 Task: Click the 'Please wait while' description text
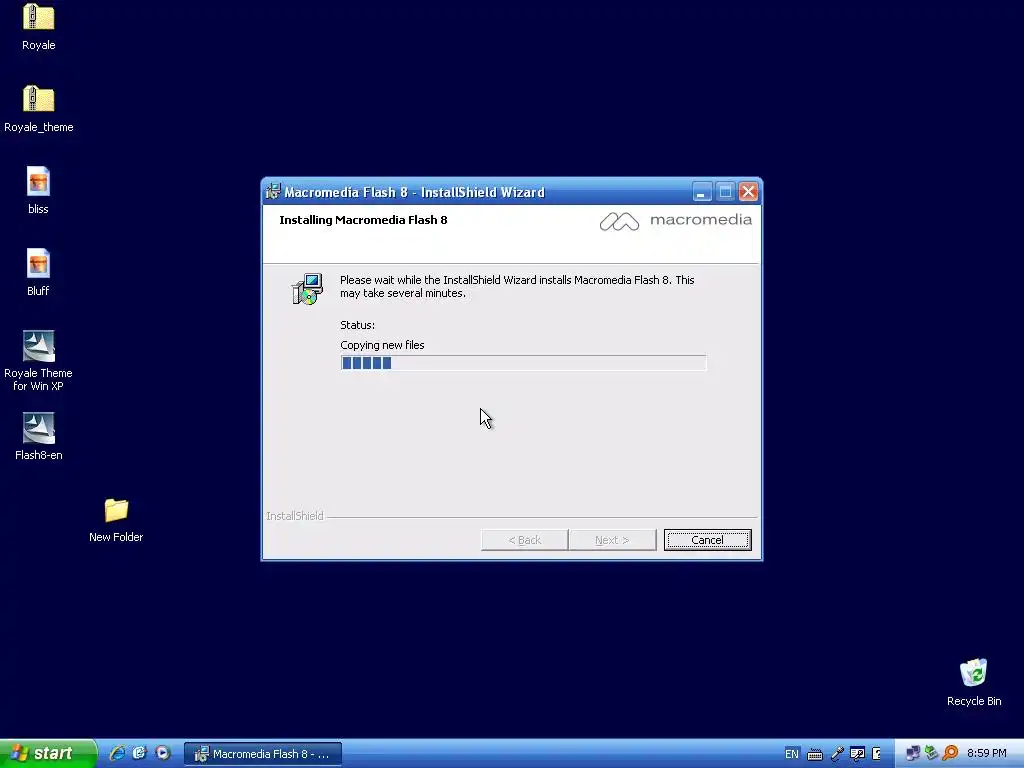[x=517, y=287]
